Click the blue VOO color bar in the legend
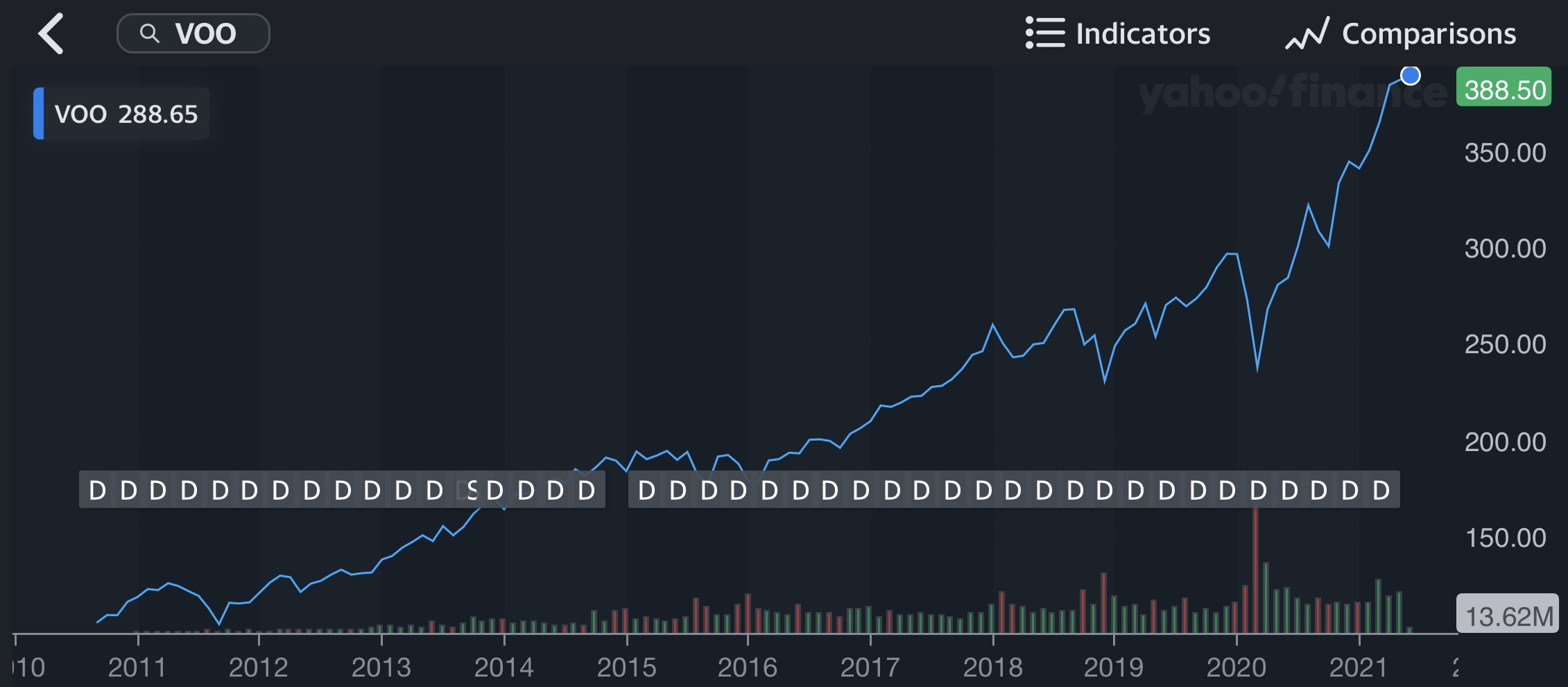Viewport: 1568px width, 687px height. [39, 114]
